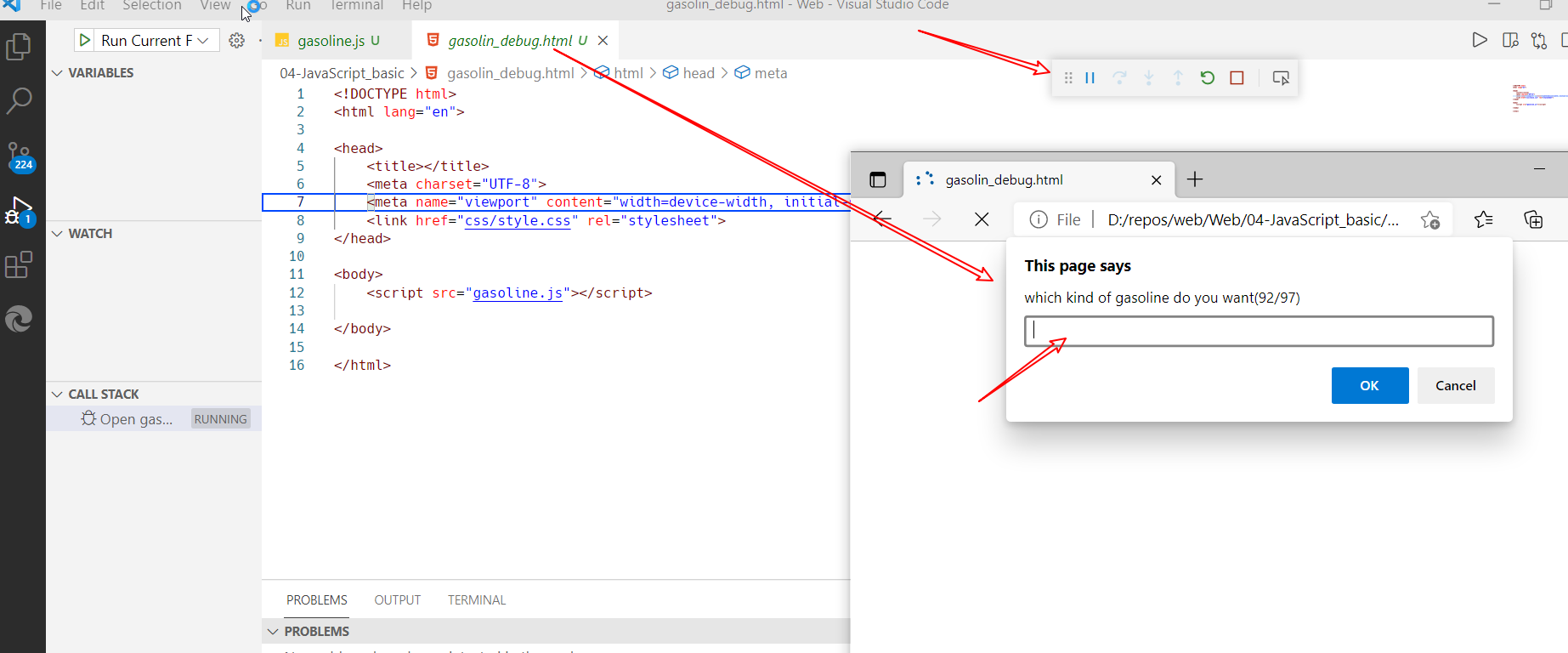1568x653 pixels.
Task: Open Source Control view with 224 badge
Action: (x=20, y=156)
